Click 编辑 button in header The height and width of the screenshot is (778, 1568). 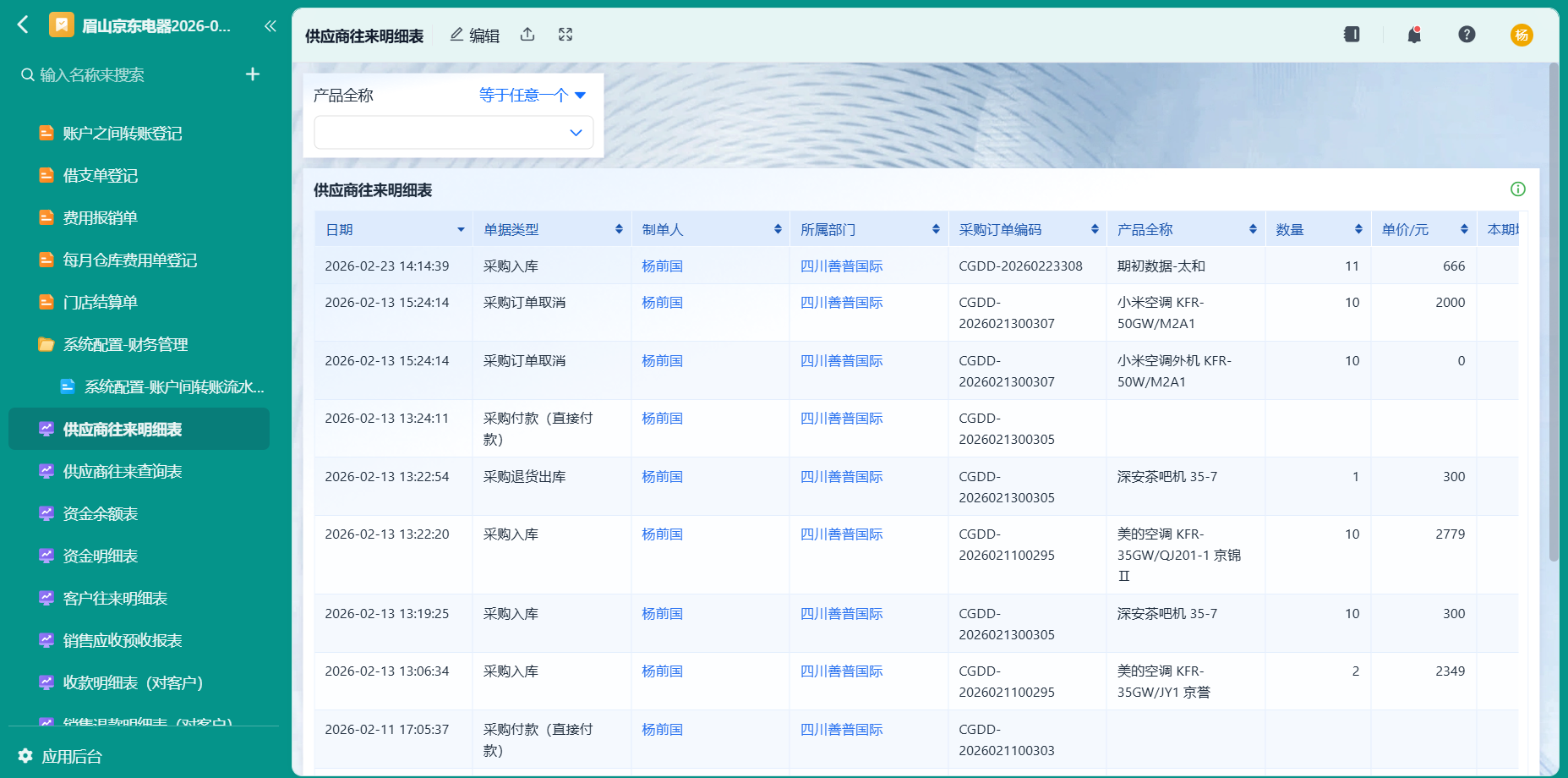(474, 35)
